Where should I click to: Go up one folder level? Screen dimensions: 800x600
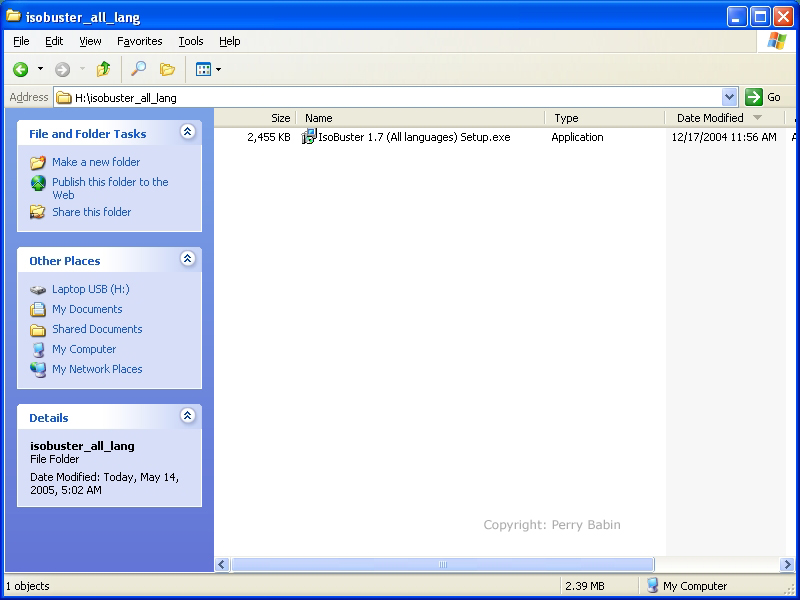(x=103, y=69)
